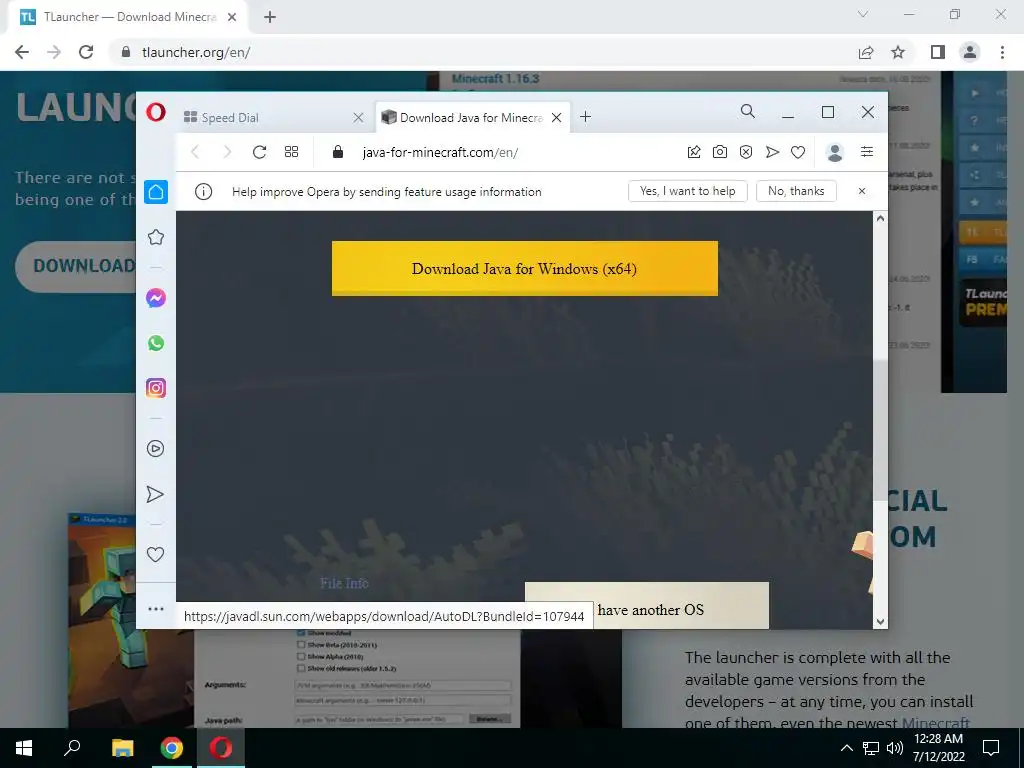Click the Opera address bar URL

(440, 152)
